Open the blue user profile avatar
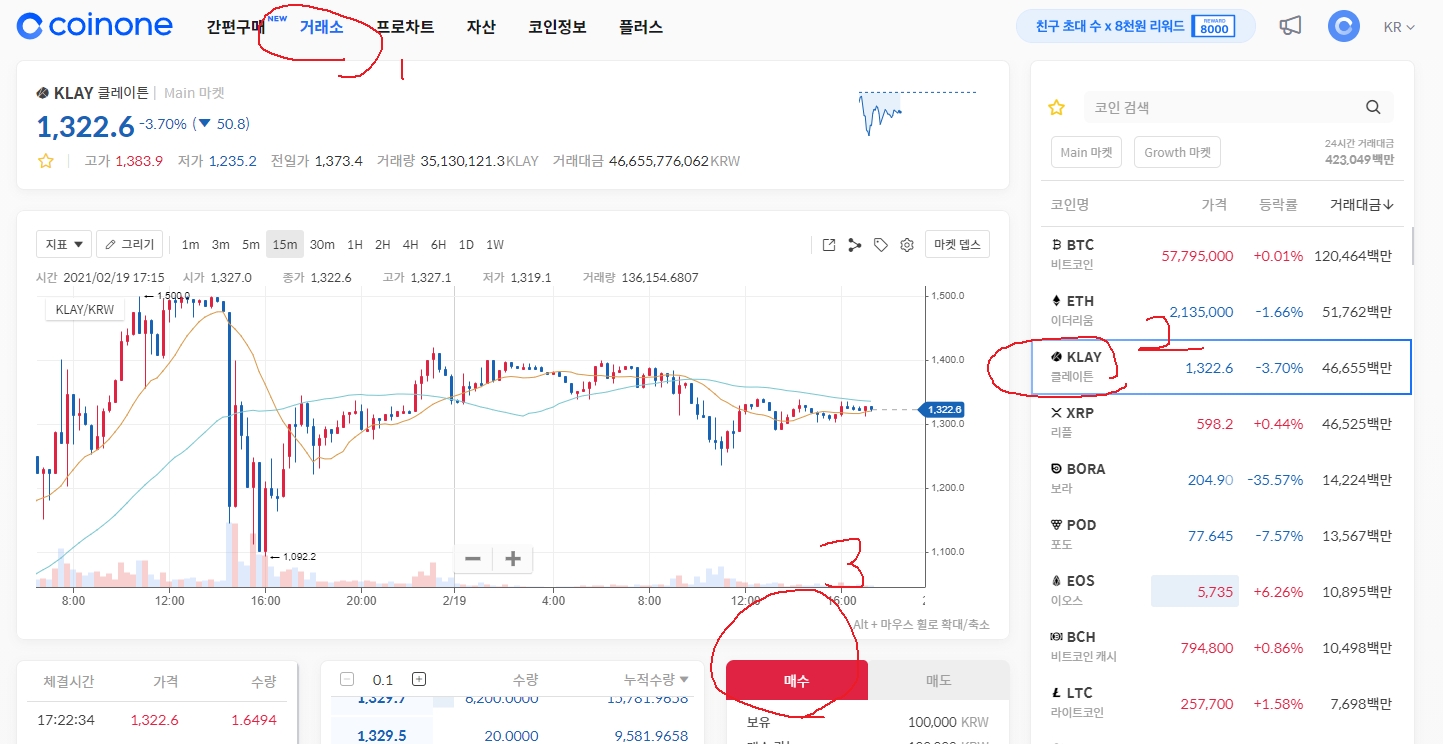 tap(1343, 26)
